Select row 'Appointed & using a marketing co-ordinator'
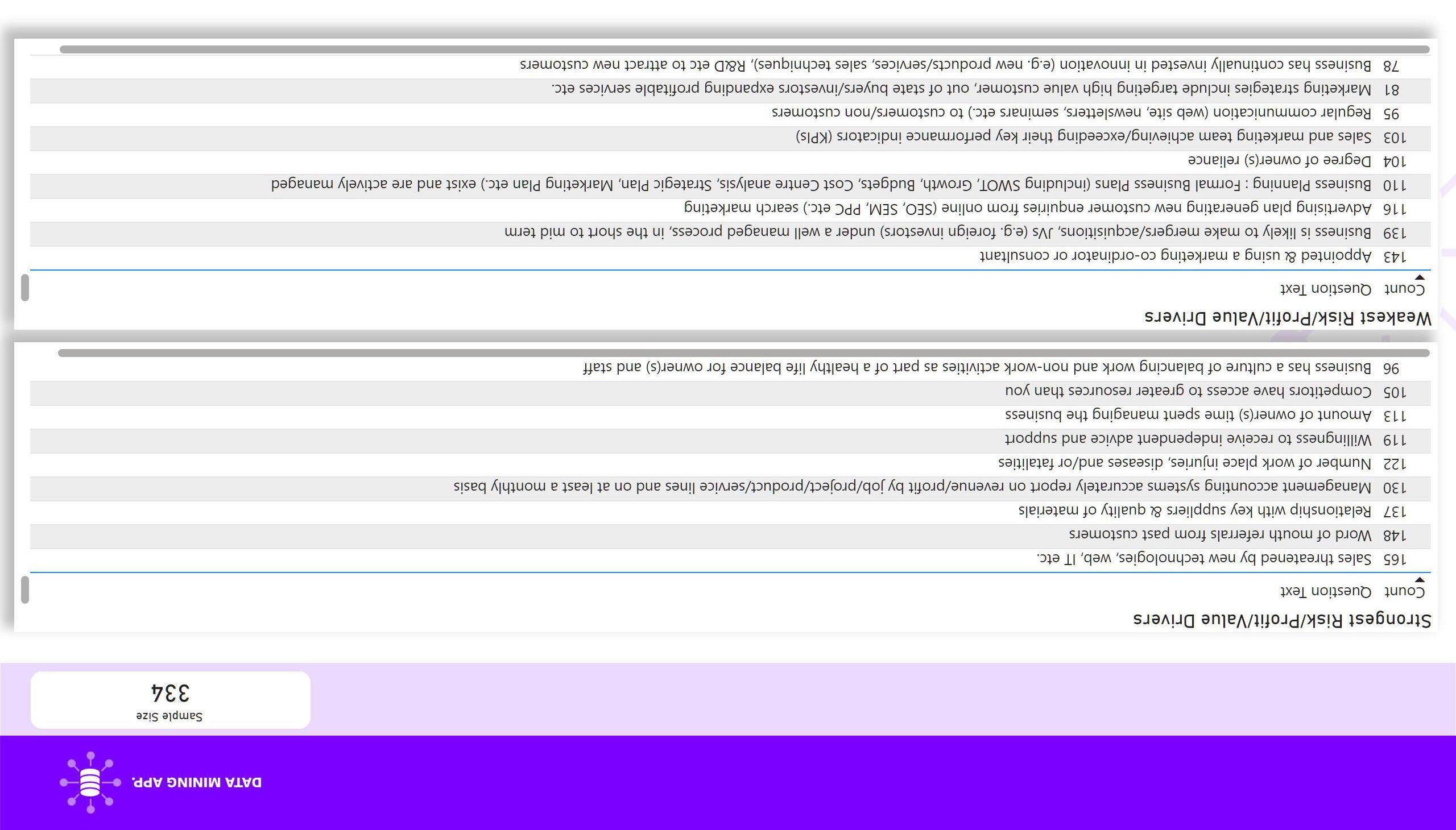 coord(731,257)
